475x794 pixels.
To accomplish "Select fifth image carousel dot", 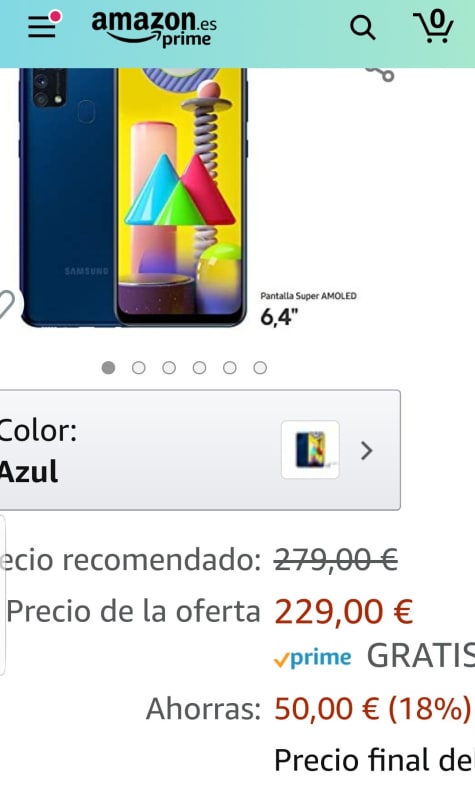I will 229,368.
